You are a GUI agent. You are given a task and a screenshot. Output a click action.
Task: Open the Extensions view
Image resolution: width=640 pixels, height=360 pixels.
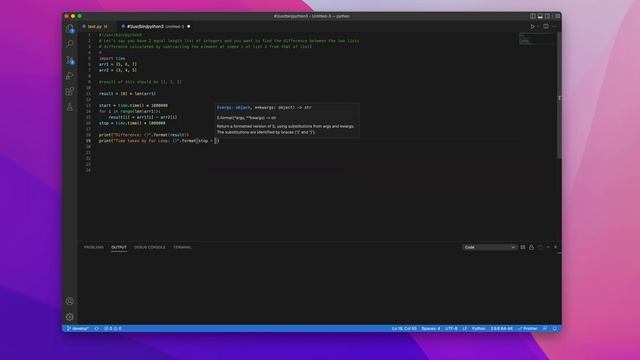click(x=70, y=91)
